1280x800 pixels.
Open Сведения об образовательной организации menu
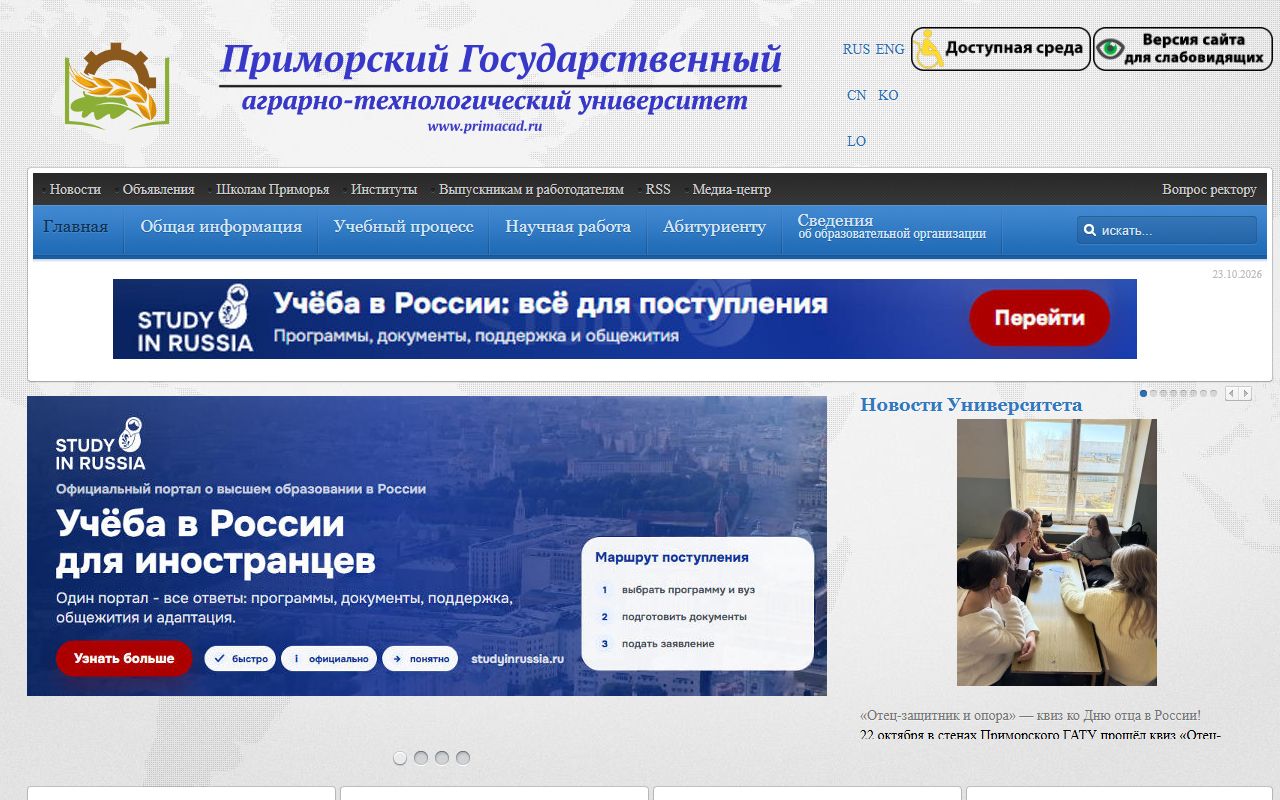pos(892,227)
